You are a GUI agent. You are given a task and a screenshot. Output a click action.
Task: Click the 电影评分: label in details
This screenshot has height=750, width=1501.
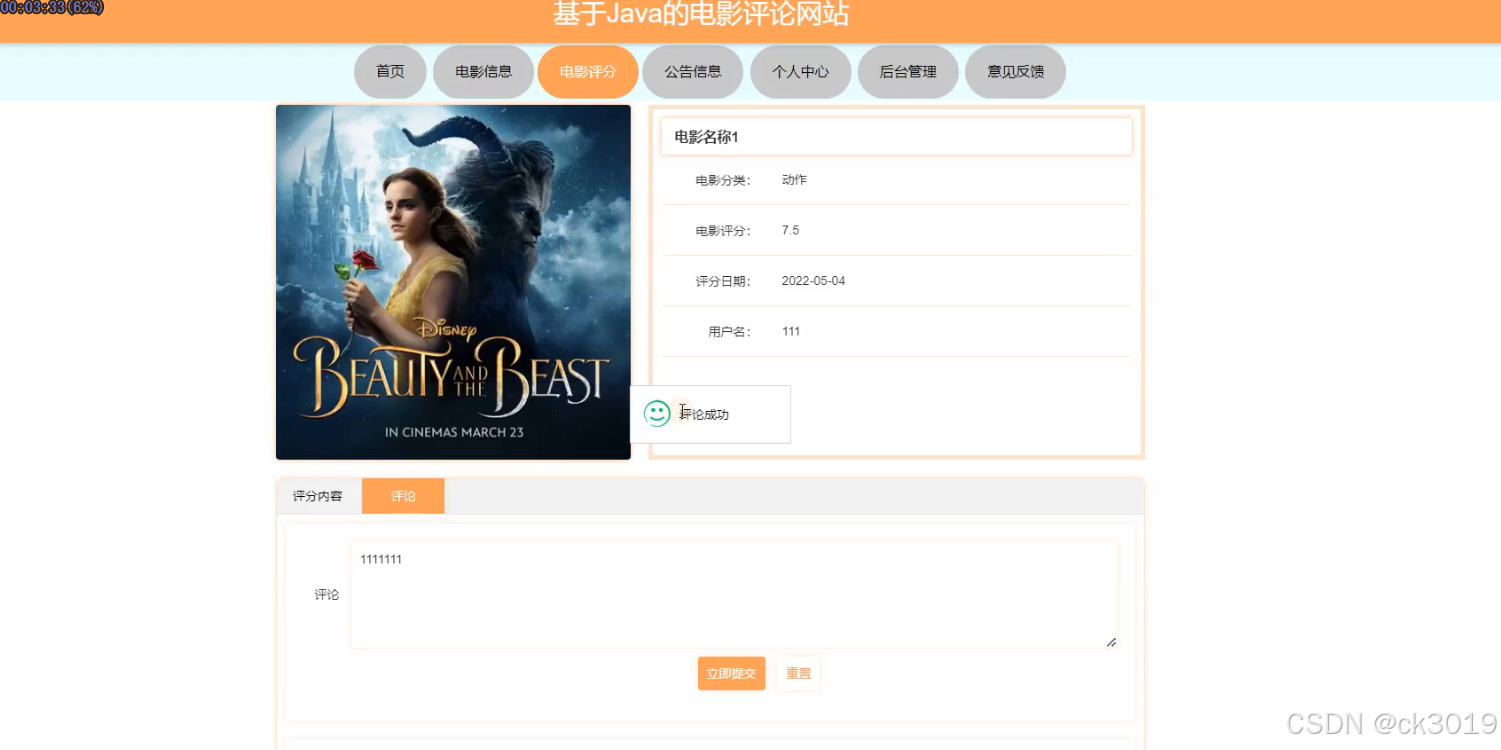(x=723, y=230)
